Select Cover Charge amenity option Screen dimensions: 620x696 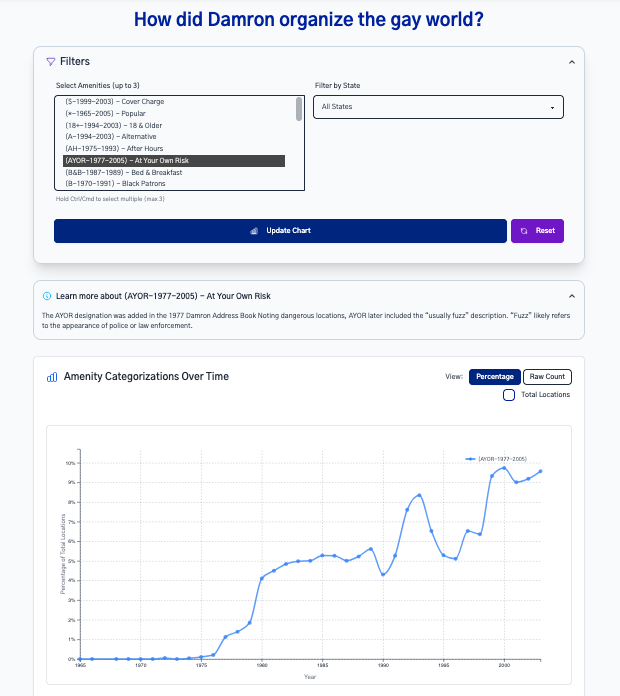point(115,102)
